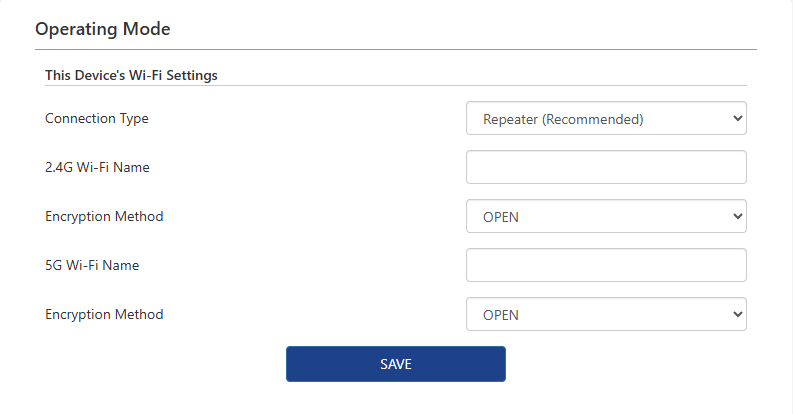Click This Device's Wi-Fi Settings section title
793x414 pixels.
click(131, 75)
